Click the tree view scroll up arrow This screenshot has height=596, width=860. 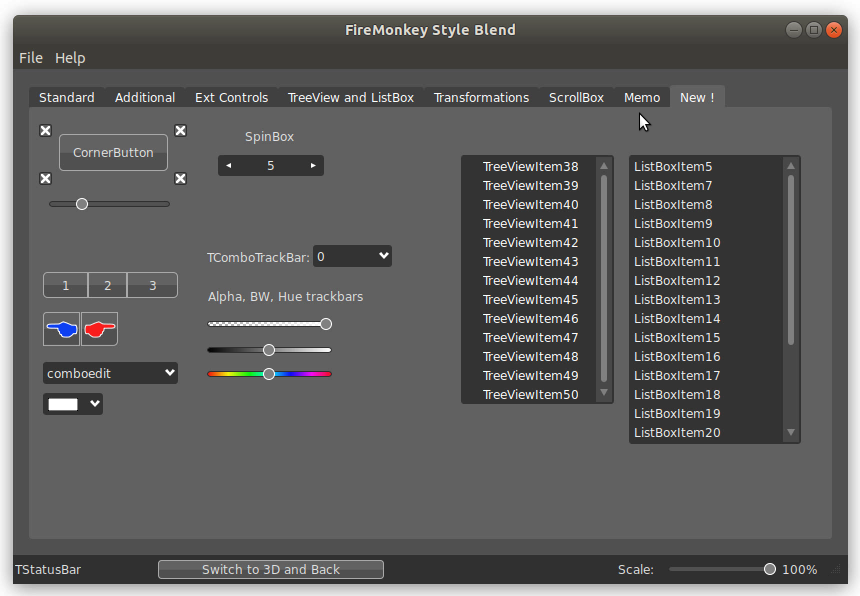tap(604, 166)
